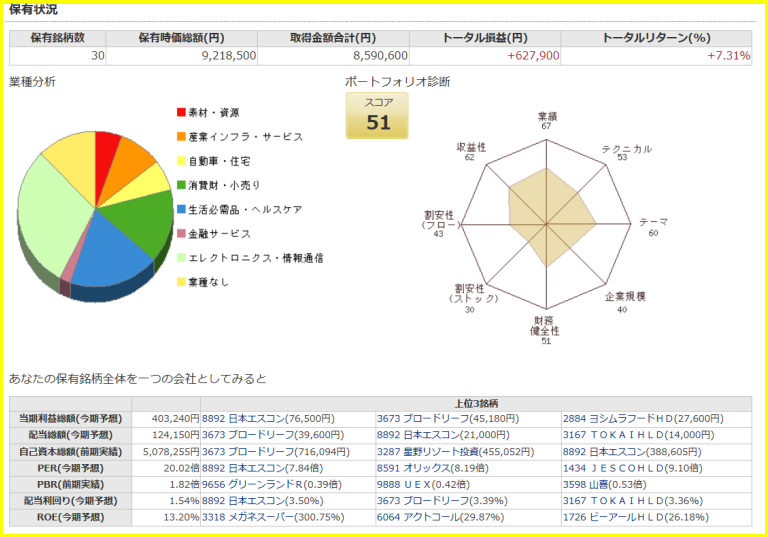
Task: Open 2884 ヨシムラフードHD link
Action: (x=643, y=419)
